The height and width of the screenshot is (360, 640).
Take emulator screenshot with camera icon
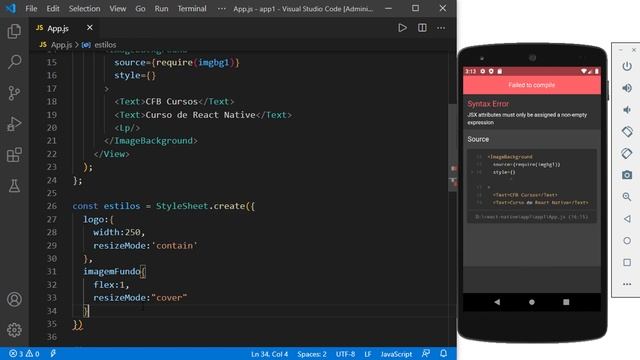627,175
